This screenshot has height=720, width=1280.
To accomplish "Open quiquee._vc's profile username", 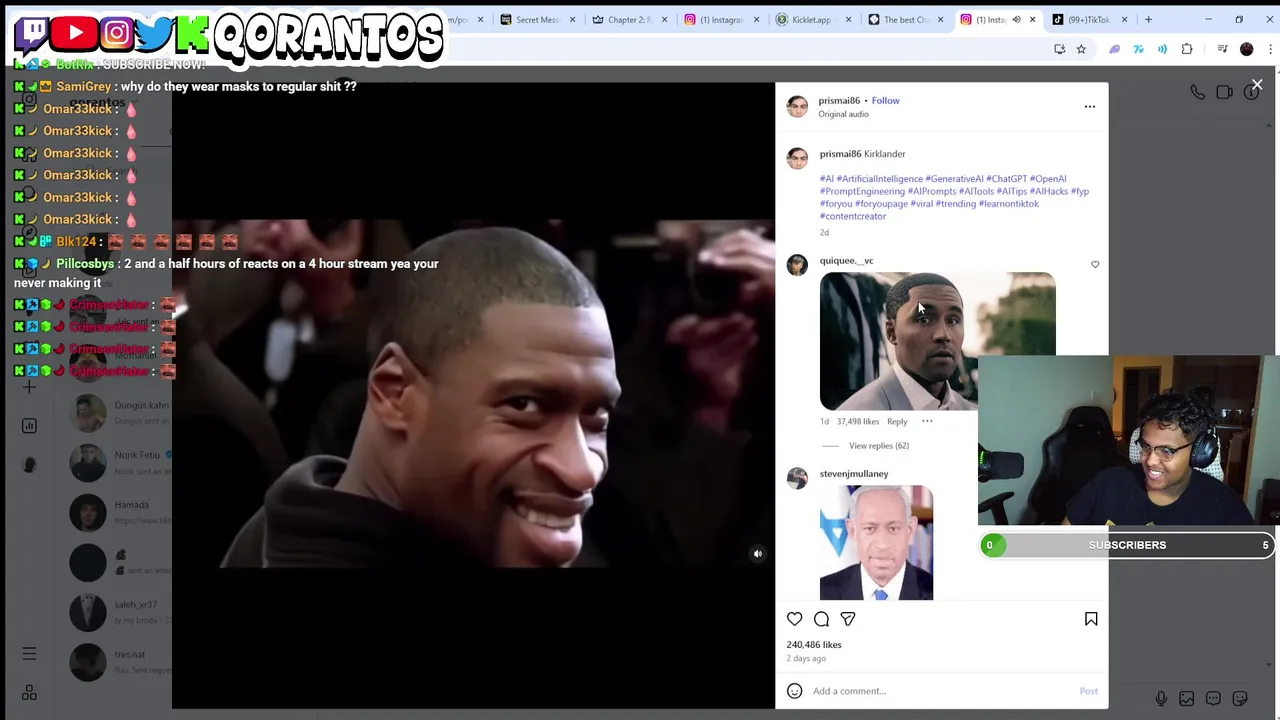I will 847,260.
